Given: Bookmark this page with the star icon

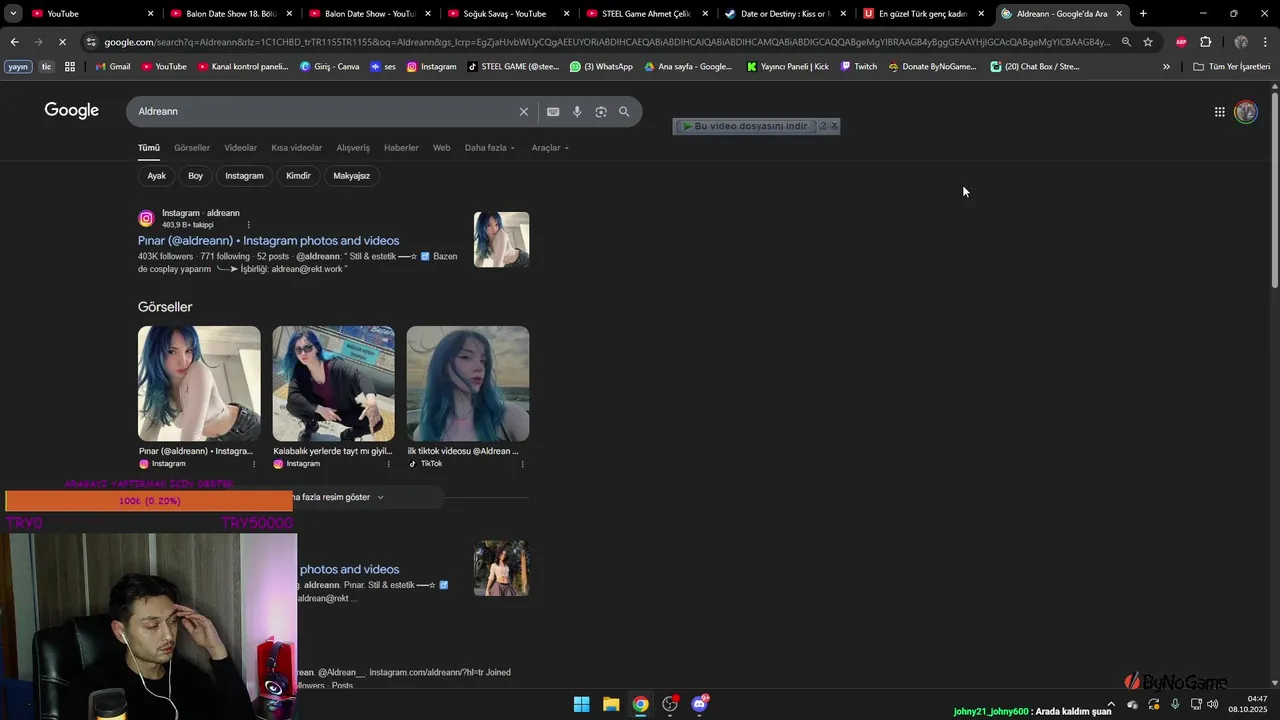Looking at the screenshot, I should (1148, 42).
